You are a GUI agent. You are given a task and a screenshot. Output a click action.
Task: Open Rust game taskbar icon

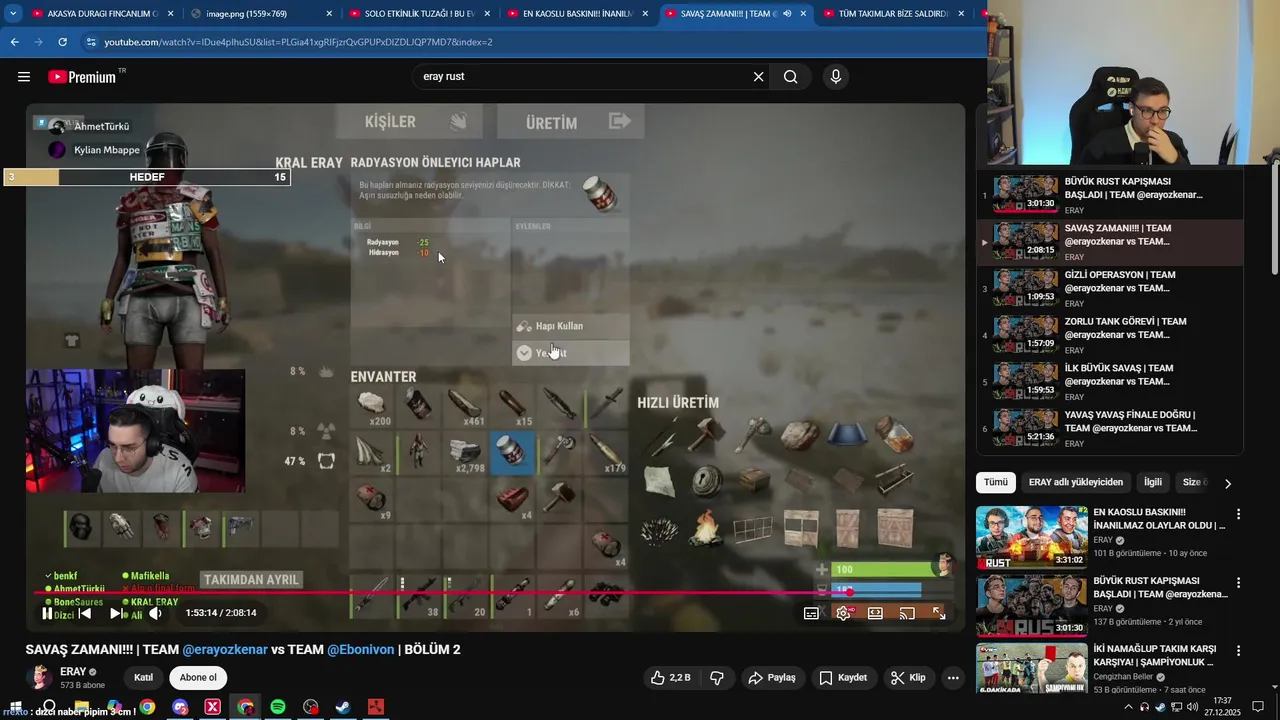pyautogui.click(x=375, y=707)
